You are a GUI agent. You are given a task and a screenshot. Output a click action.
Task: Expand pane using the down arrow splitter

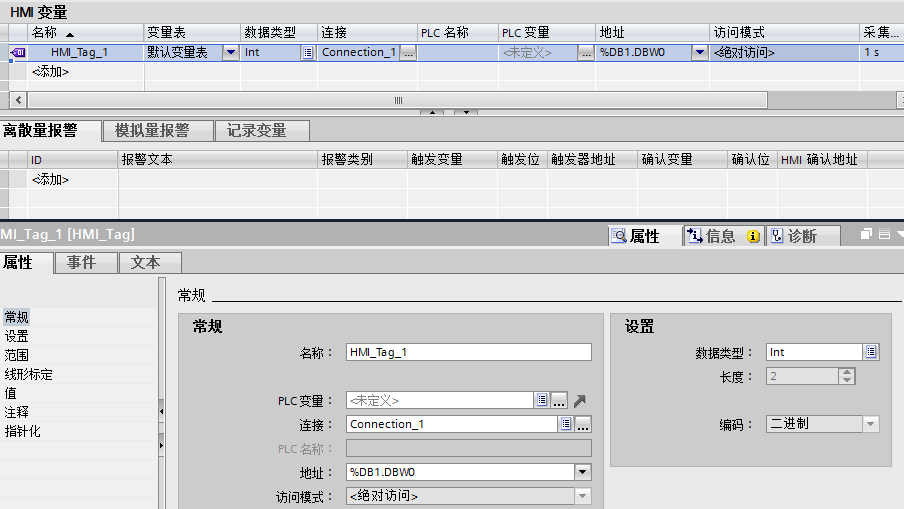point(466,112)
